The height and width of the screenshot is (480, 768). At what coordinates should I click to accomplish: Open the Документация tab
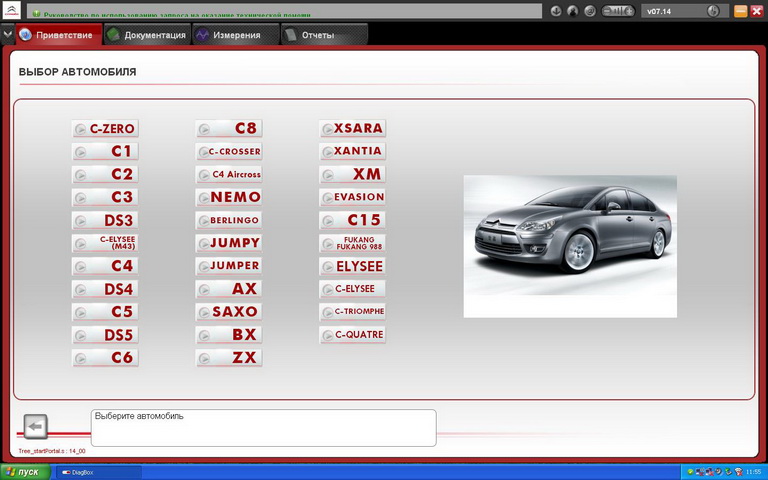pos(147,35)
